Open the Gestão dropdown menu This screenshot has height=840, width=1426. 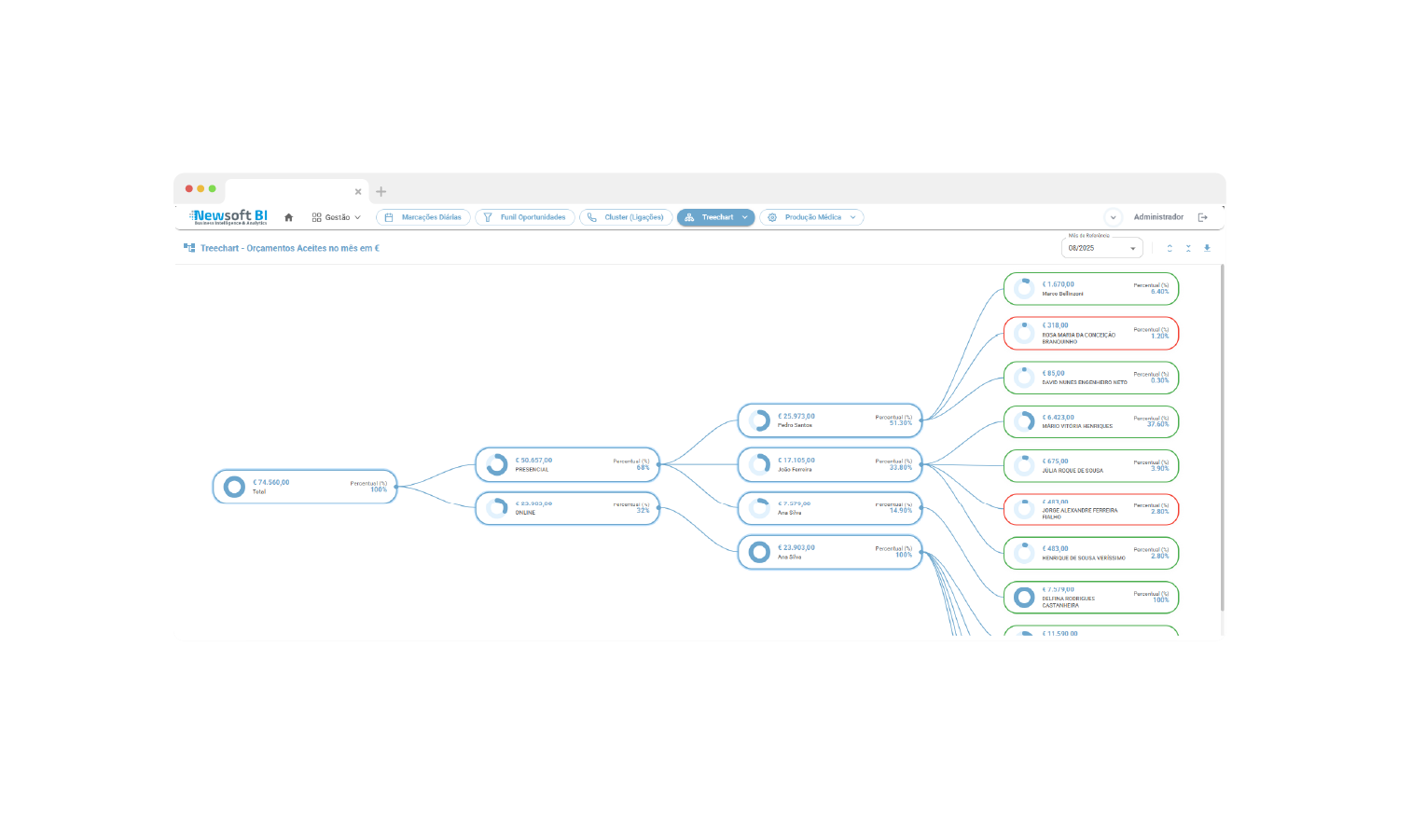coord(336,217)
